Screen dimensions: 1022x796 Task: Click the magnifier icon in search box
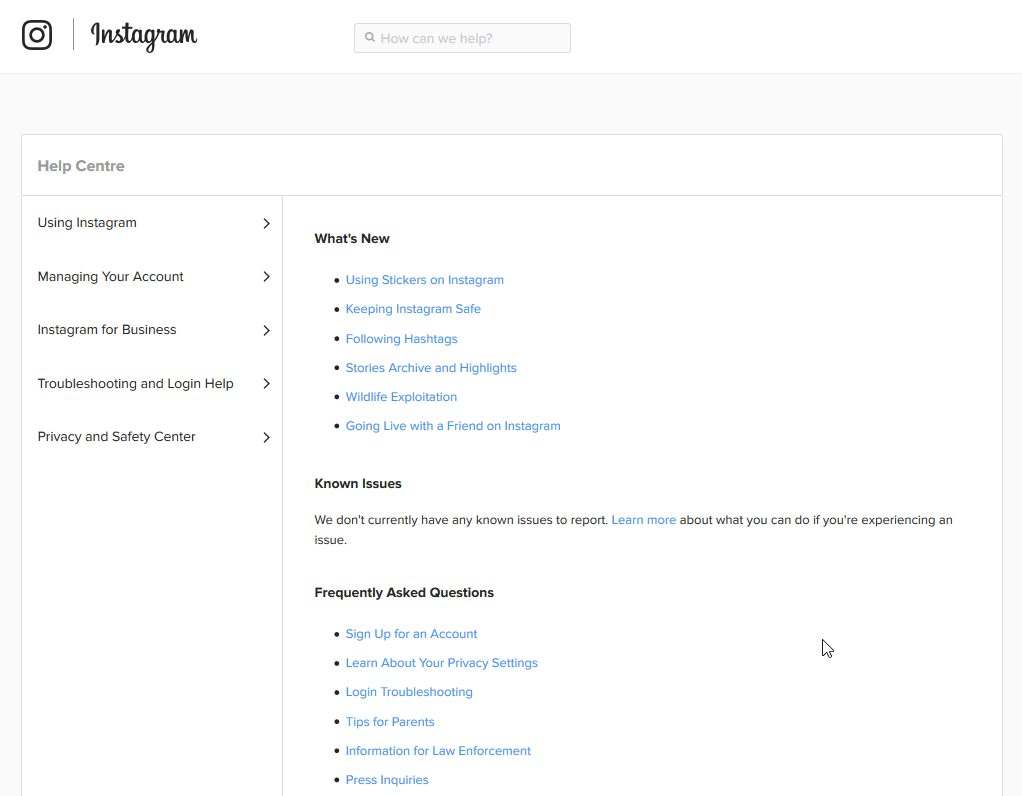point(370,38)
